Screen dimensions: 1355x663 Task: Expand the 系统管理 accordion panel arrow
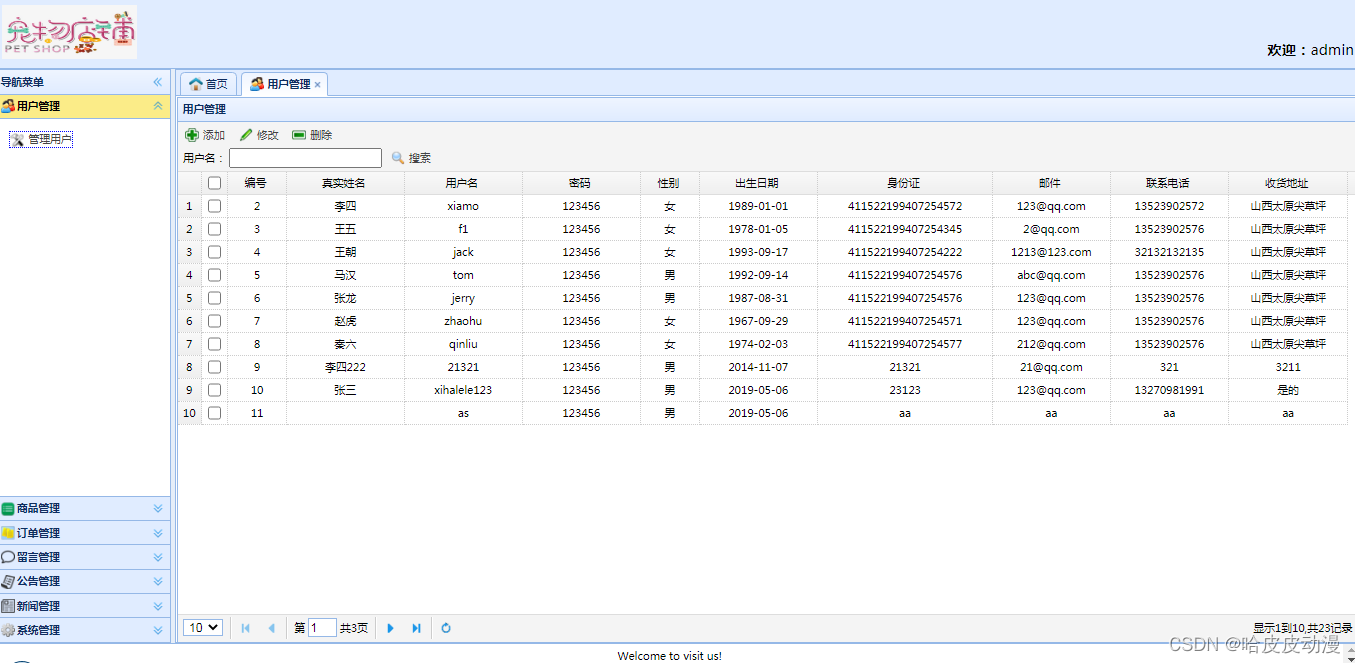(x=157, y=630)
